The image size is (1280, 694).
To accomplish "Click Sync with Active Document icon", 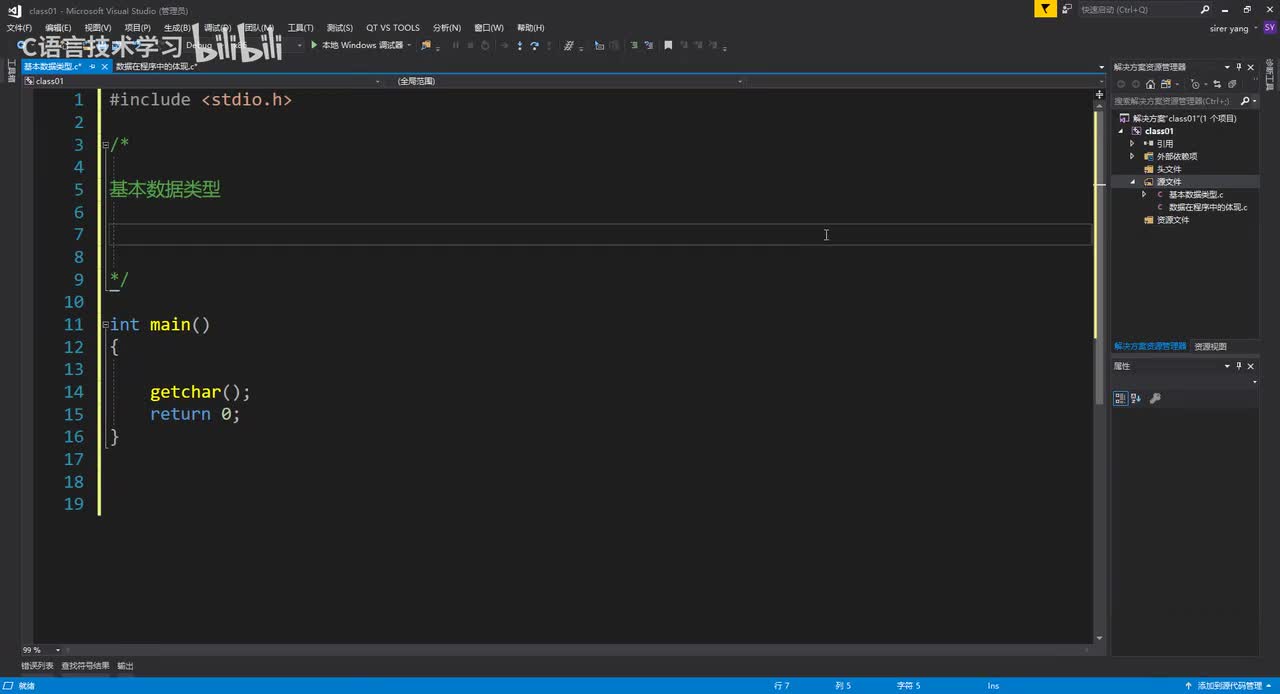I will pyautogui.click(x=1217, y=84).
